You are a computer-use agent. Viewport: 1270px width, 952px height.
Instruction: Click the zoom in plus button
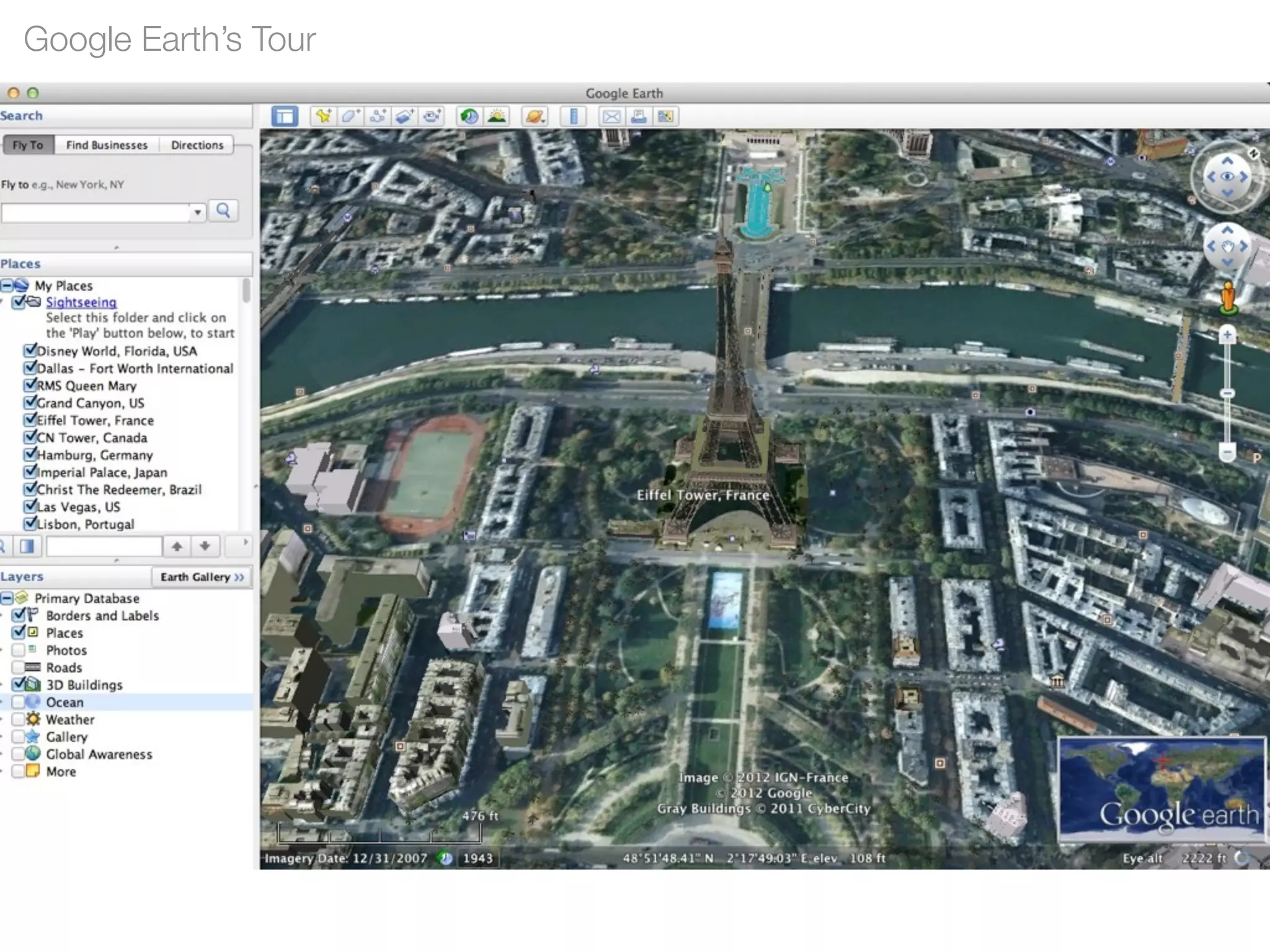(x=1227, y=336)
